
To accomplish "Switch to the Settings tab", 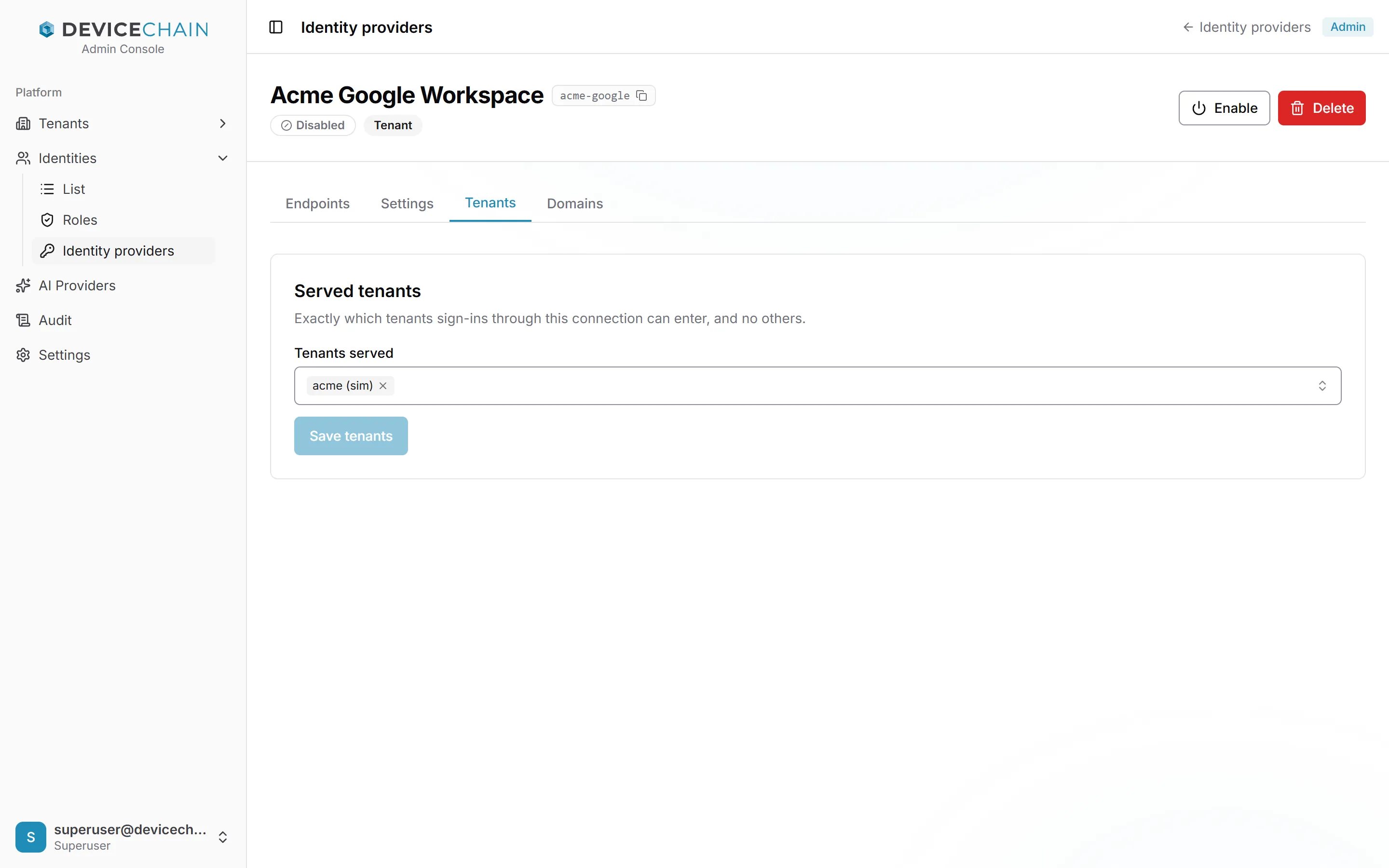I will coord(407,203).
